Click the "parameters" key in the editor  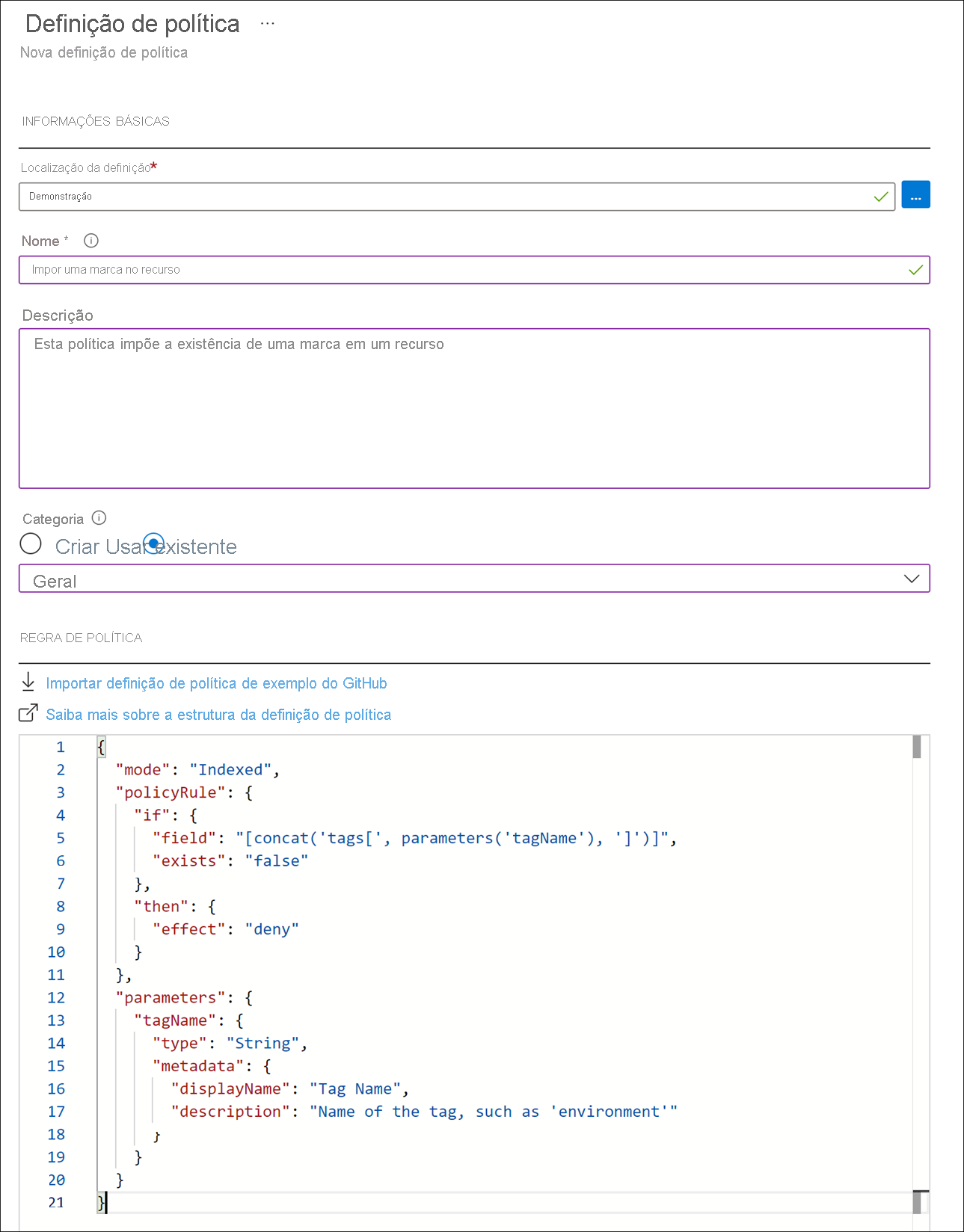click(171, 998)
